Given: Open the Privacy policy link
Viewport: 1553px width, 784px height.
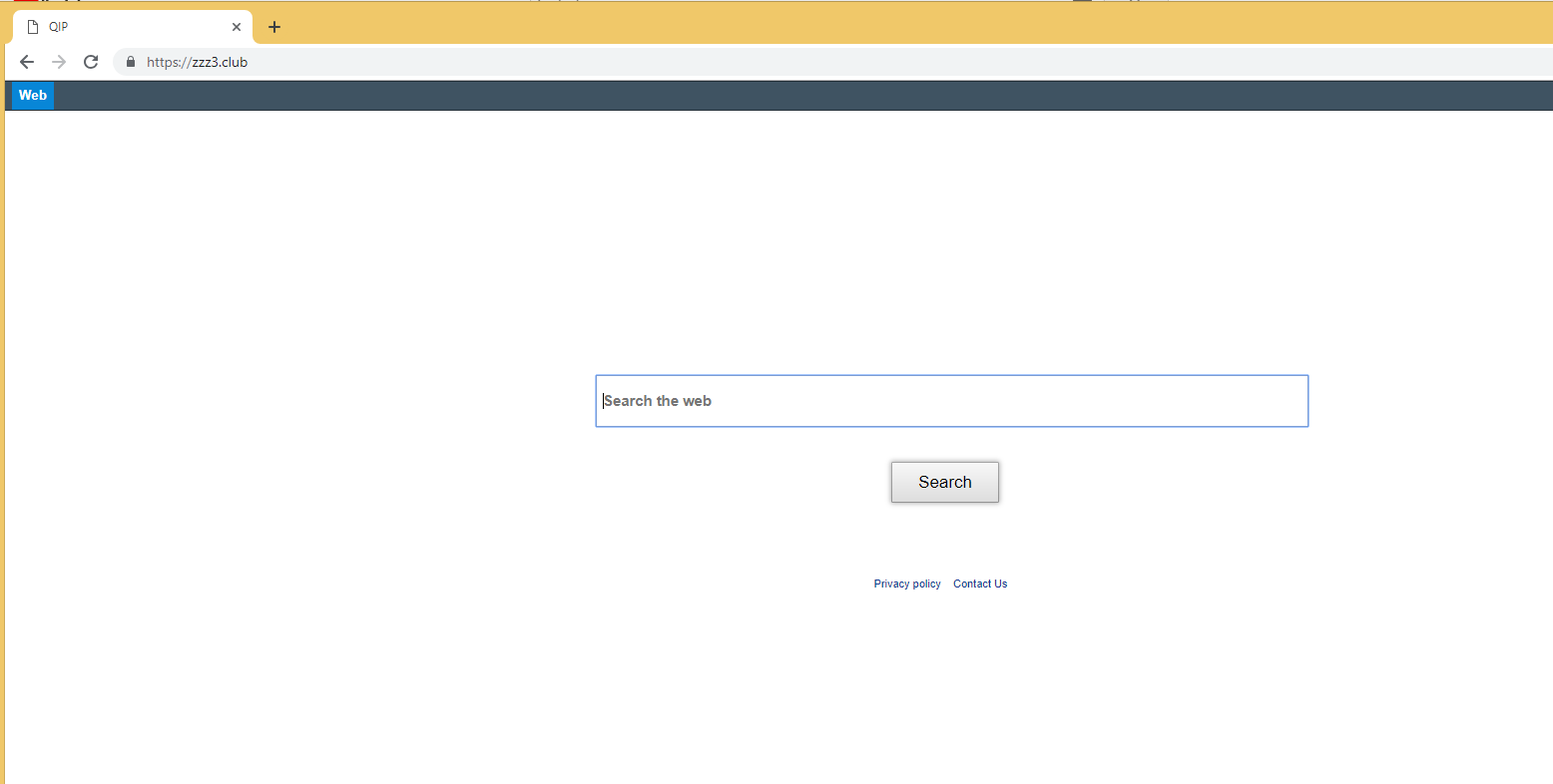Looking at the screenshot, I should click(906, 585).
